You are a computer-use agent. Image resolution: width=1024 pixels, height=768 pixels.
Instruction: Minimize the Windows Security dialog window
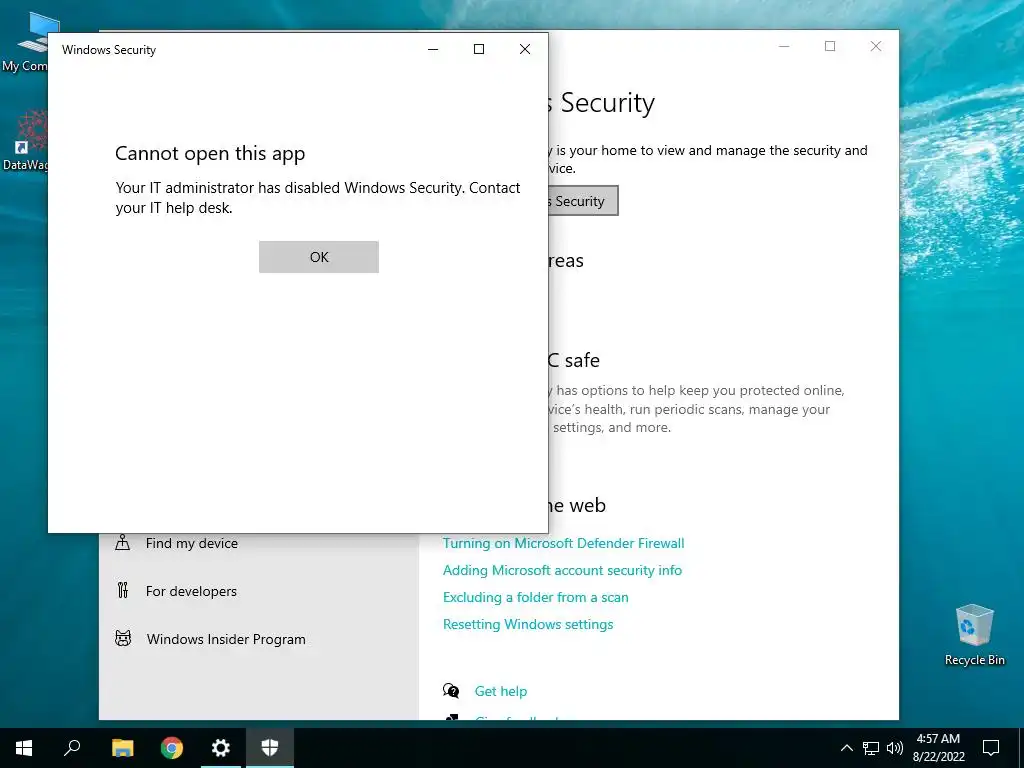point(433,49)
